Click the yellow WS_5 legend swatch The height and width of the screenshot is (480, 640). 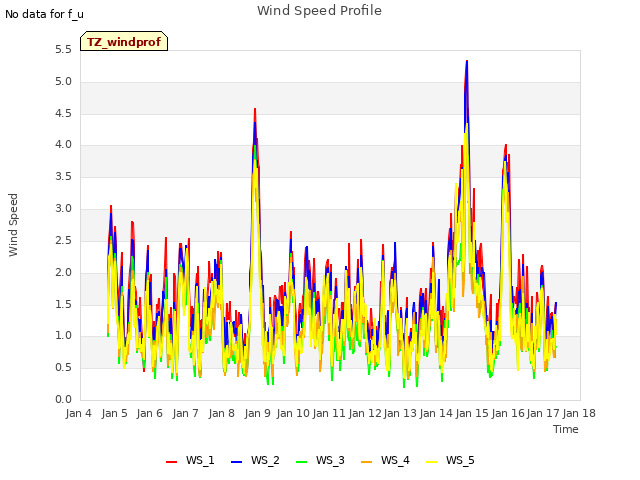[431, 462]
